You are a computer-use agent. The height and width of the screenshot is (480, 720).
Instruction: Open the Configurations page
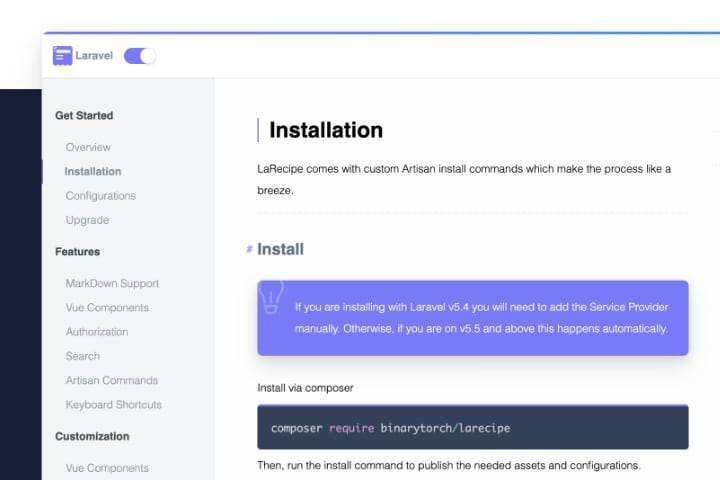[101, 196]
